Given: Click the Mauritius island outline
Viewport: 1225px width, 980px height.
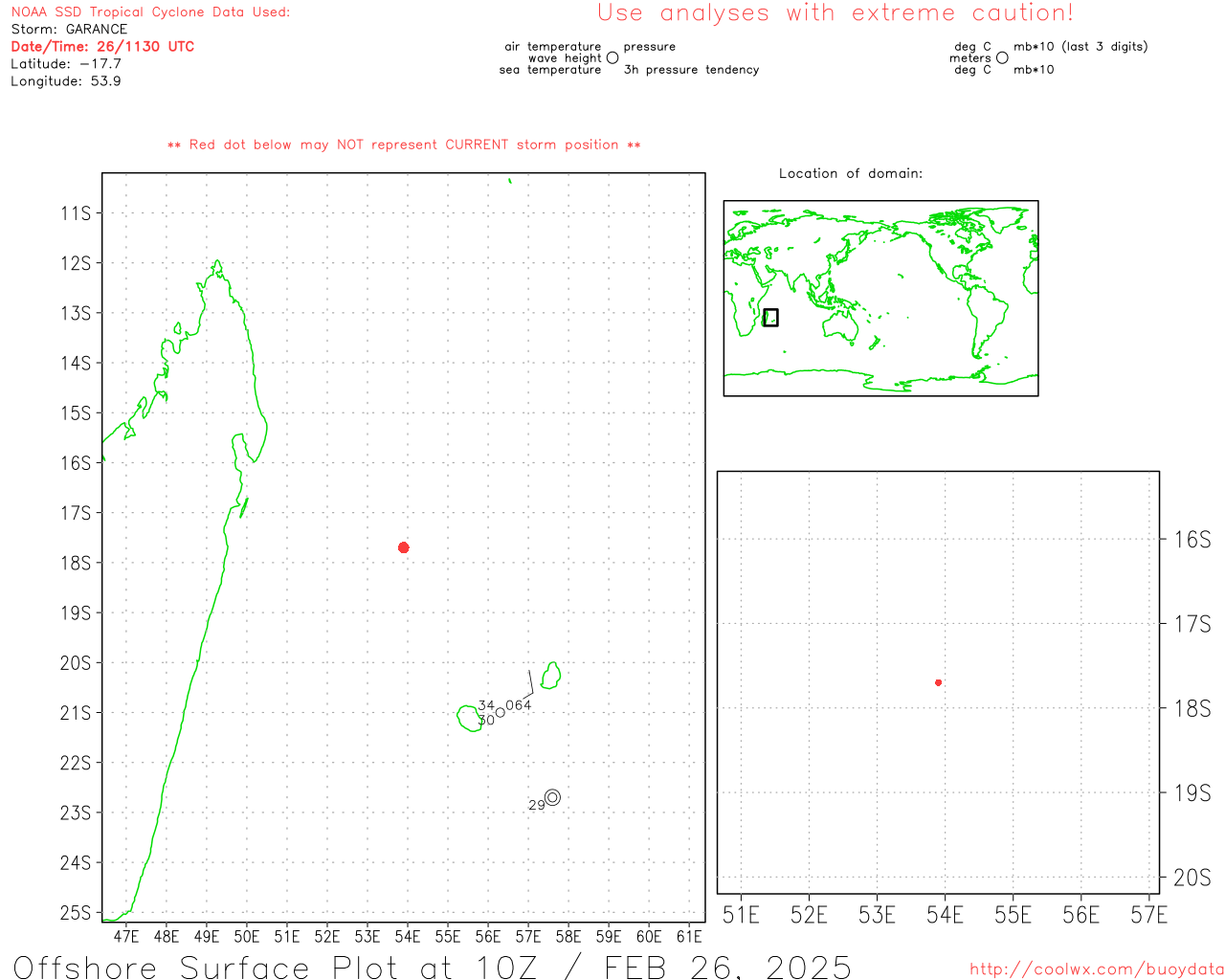Looking at the screenshot, I should point(550,675).
